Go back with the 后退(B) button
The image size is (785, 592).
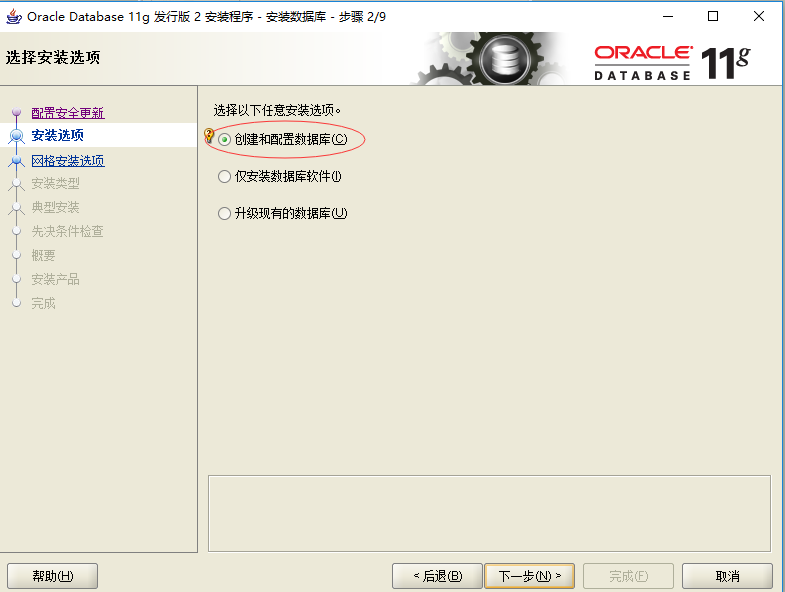(x=437, y=576)
